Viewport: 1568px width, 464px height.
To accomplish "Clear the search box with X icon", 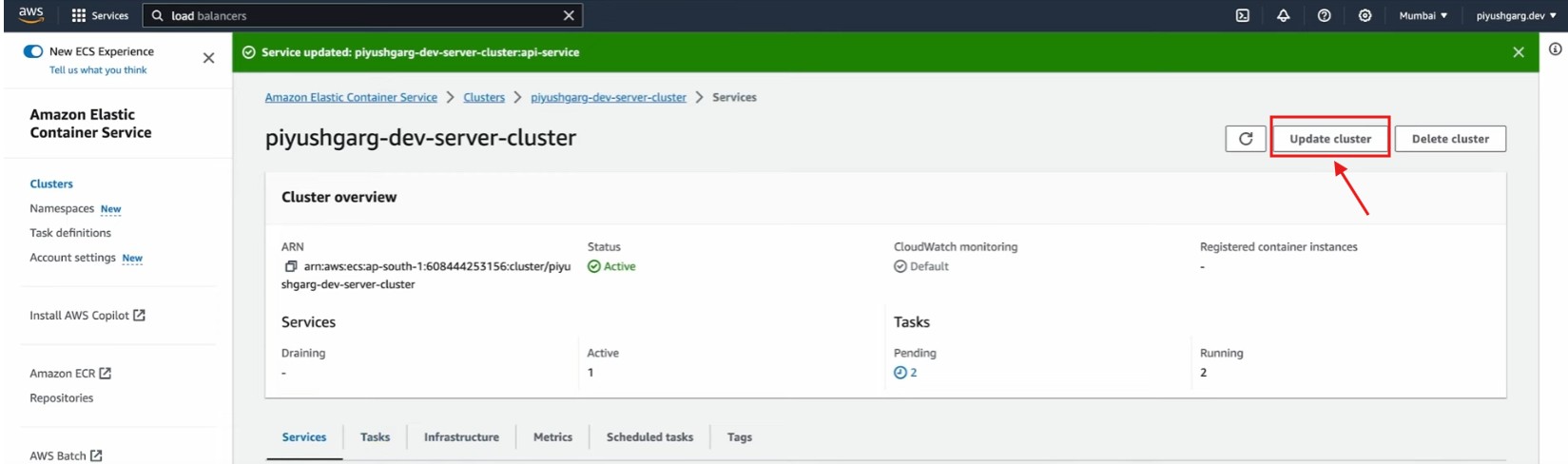I will tap(569, 15).
